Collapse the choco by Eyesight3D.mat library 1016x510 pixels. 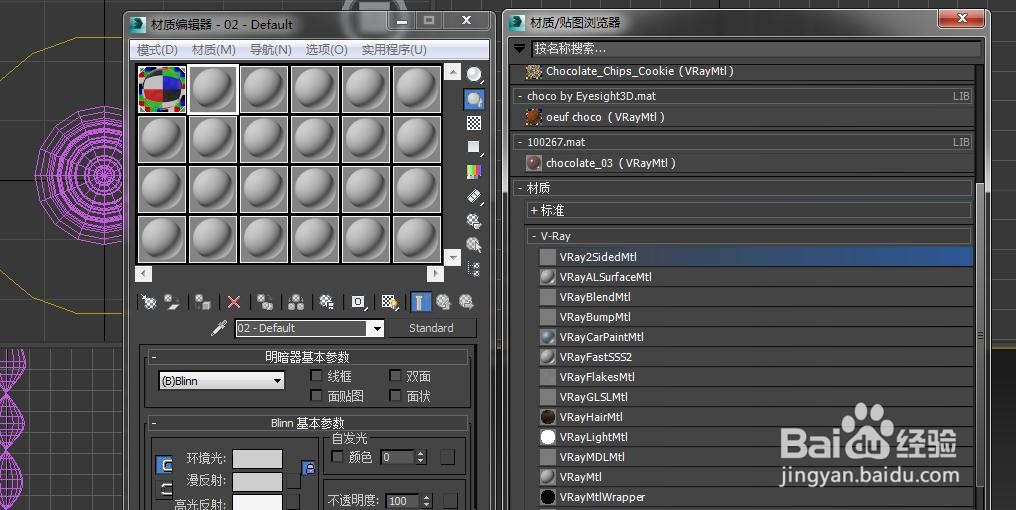pos(520,96)
